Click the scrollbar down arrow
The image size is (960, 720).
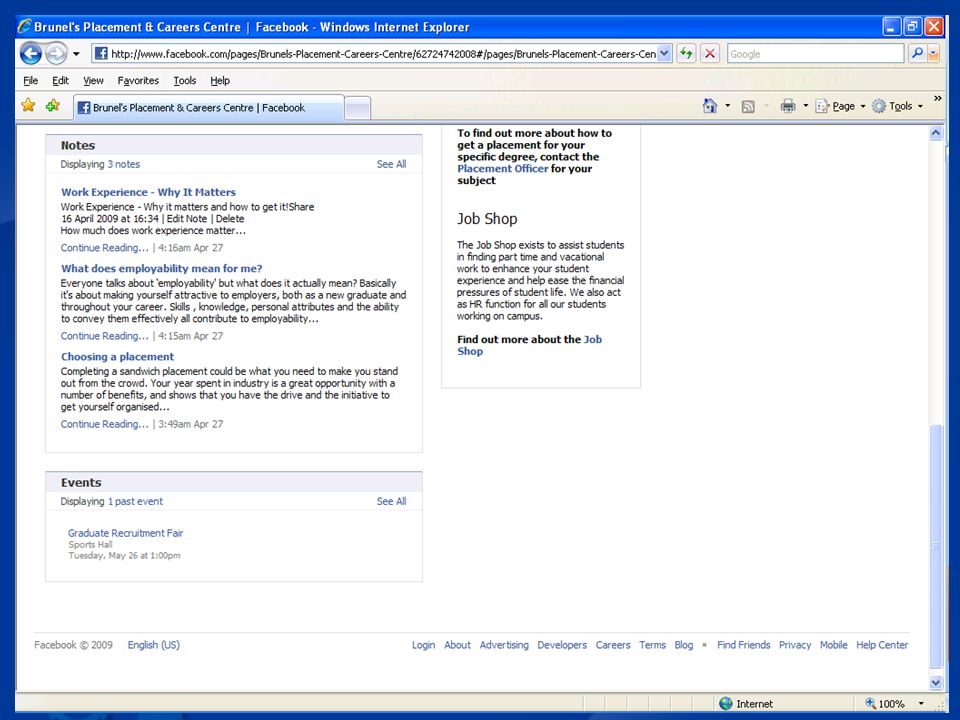click(936, 683)
